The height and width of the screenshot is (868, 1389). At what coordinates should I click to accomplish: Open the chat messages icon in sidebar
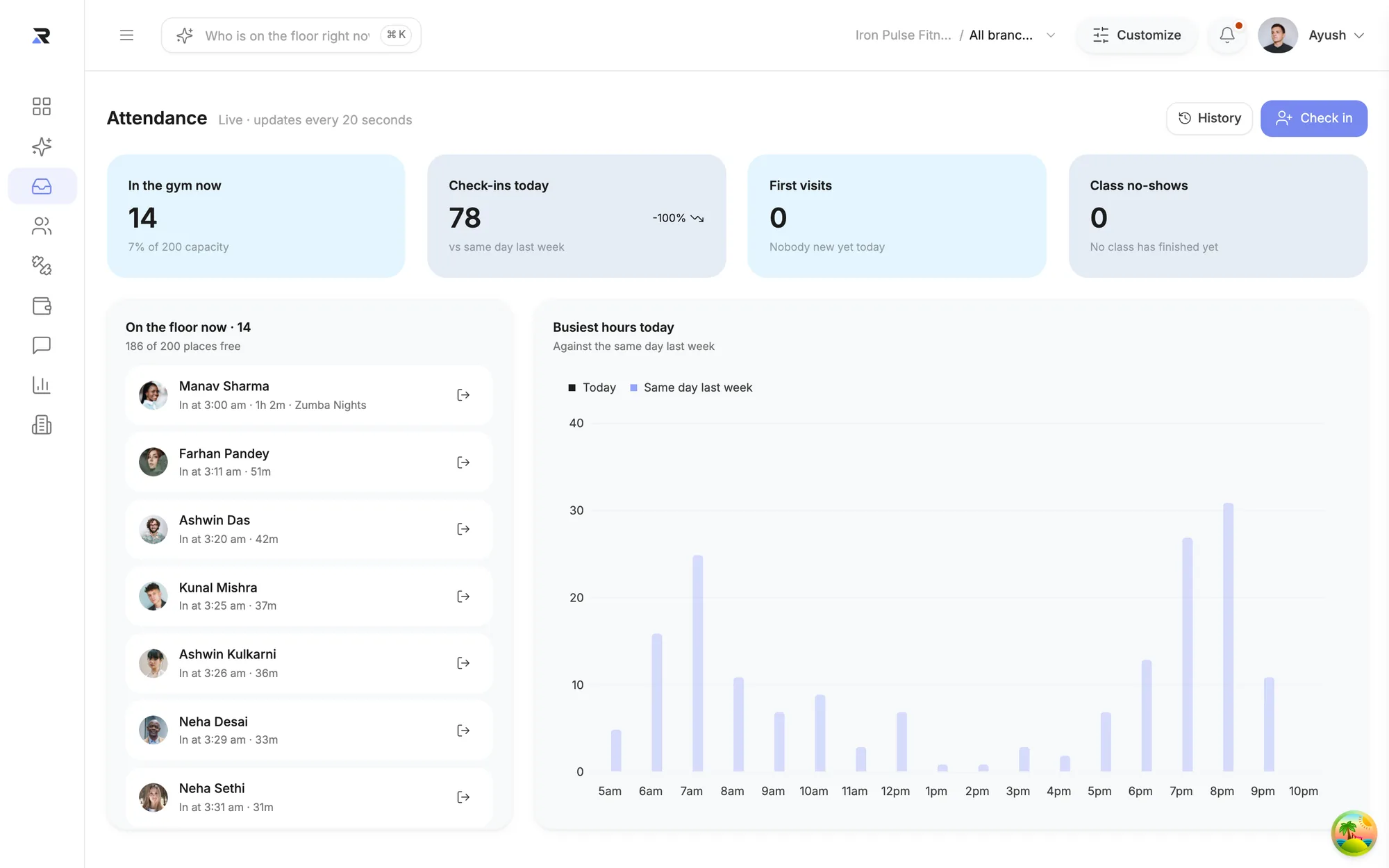[x=42, y=345]
